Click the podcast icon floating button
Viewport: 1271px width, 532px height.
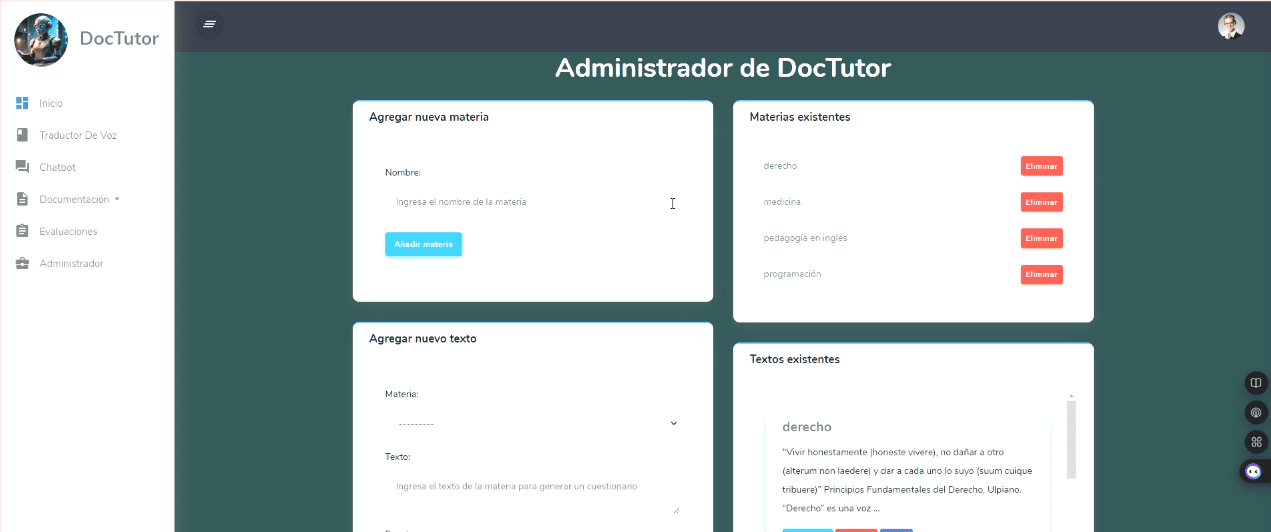click(1256, 412)
